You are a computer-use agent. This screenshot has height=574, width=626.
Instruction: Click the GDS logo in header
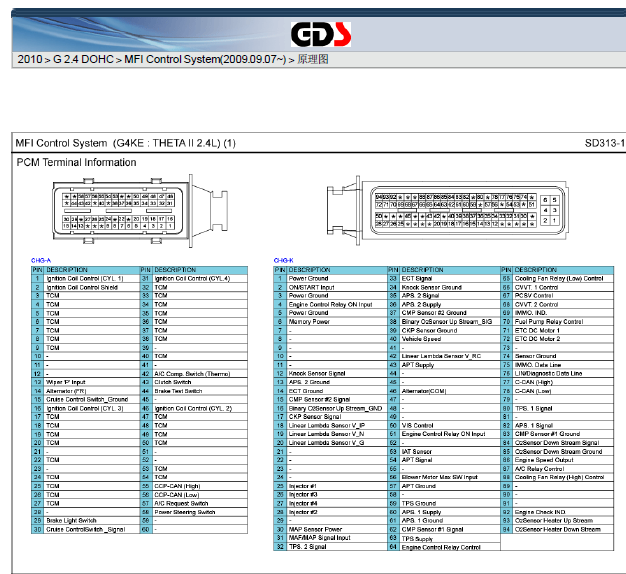point(321,34)
